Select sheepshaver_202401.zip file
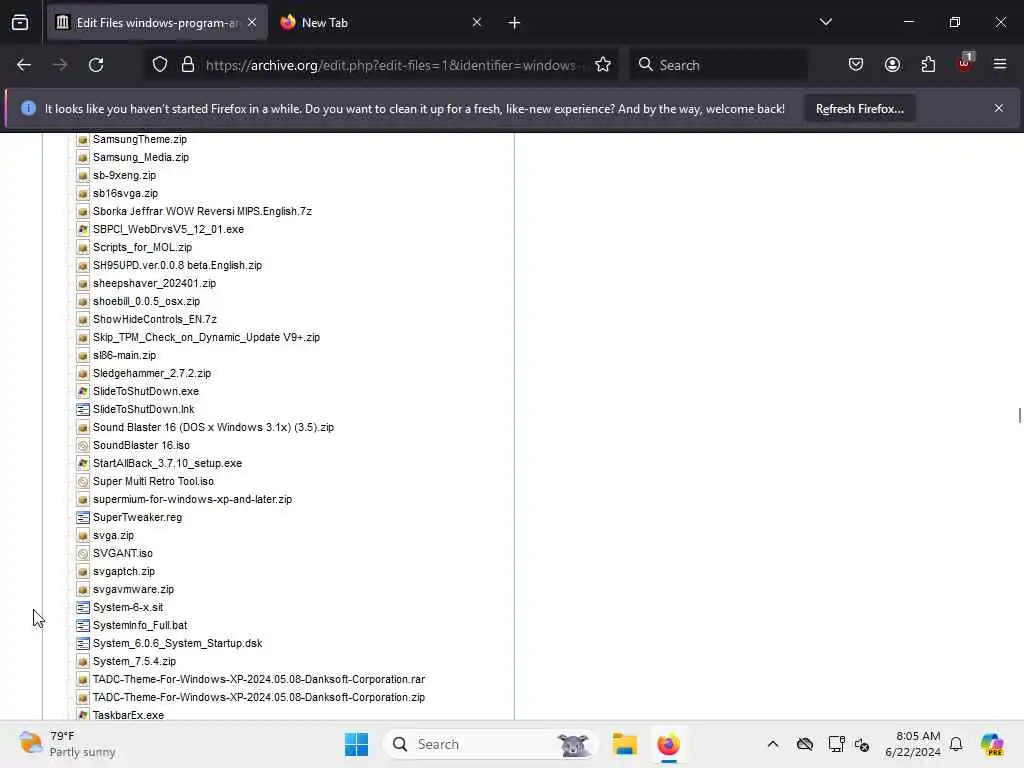The width and height of the screenshot is (1024, 768). click(x=154, y=283)
